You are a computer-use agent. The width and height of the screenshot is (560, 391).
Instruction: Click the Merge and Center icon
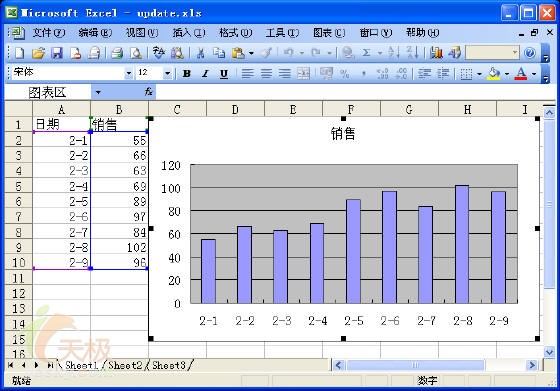point(303,74)
